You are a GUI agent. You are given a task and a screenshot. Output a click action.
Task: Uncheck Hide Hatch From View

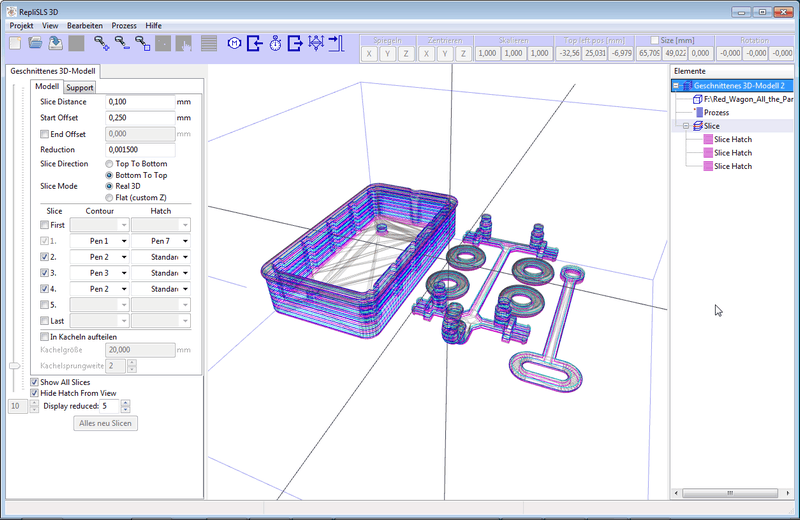click(x=34, y=393)
